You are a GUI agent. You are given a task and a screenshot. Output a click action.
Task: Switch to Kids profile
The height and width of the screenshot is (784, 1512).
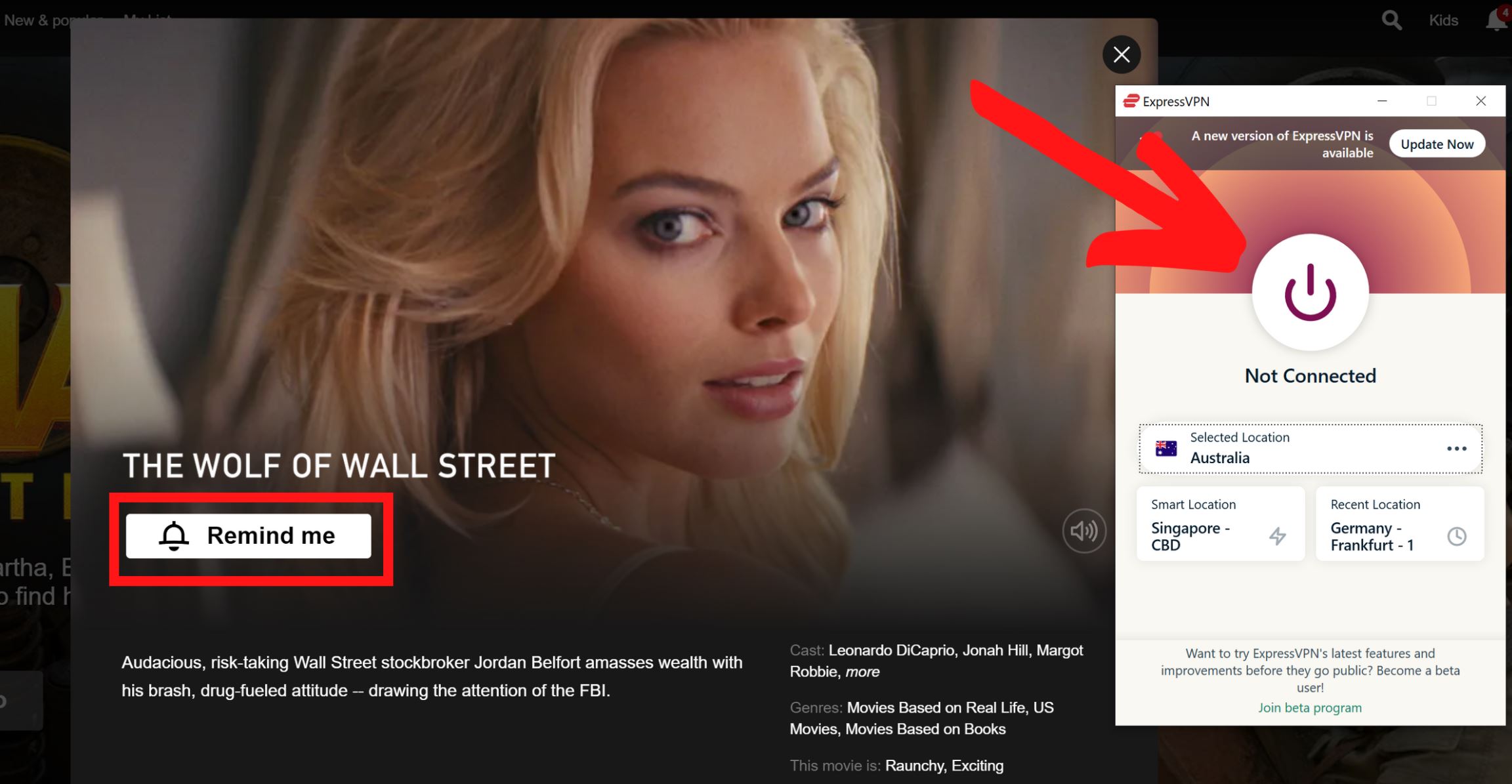1443,20
